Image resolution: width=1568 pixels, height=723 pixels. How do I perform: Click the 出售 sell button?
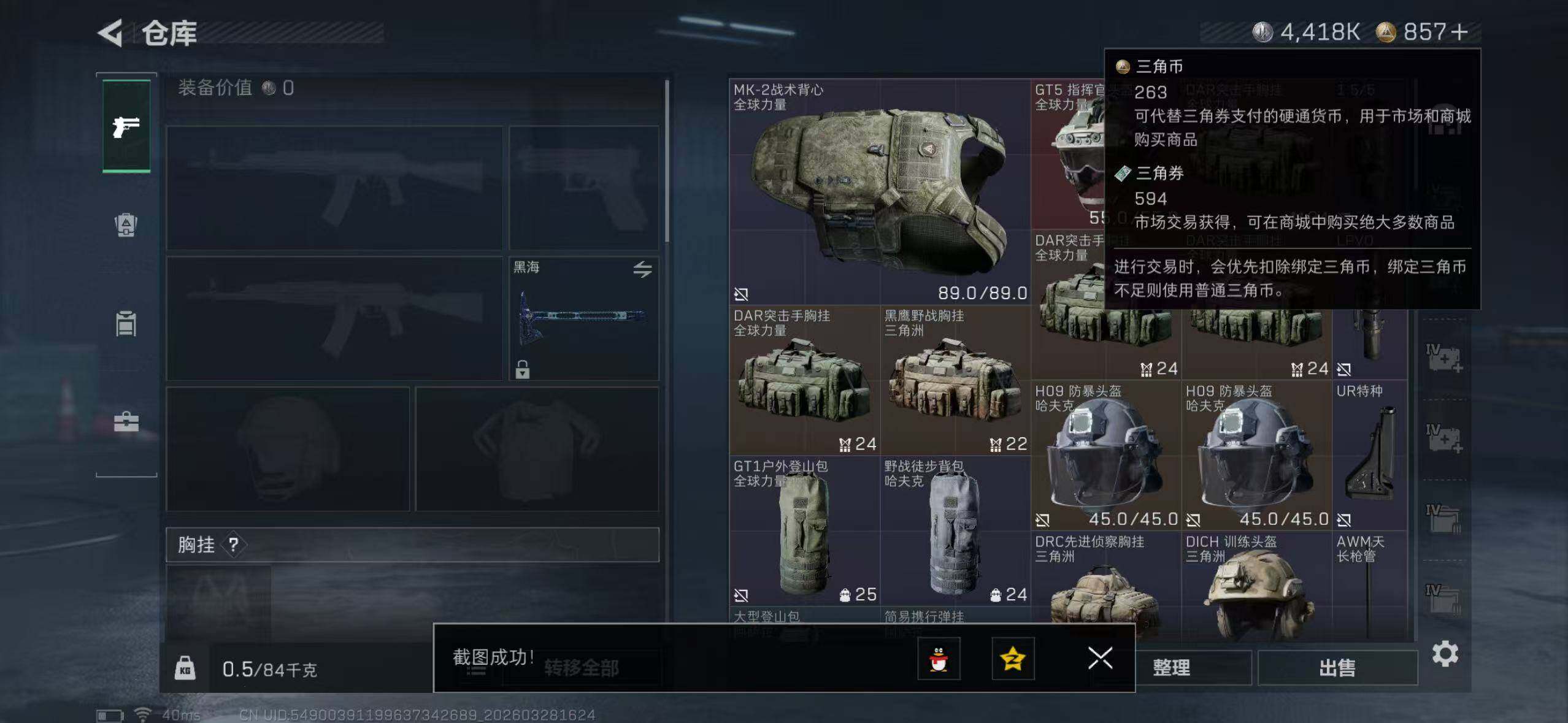click(1337, 668)
